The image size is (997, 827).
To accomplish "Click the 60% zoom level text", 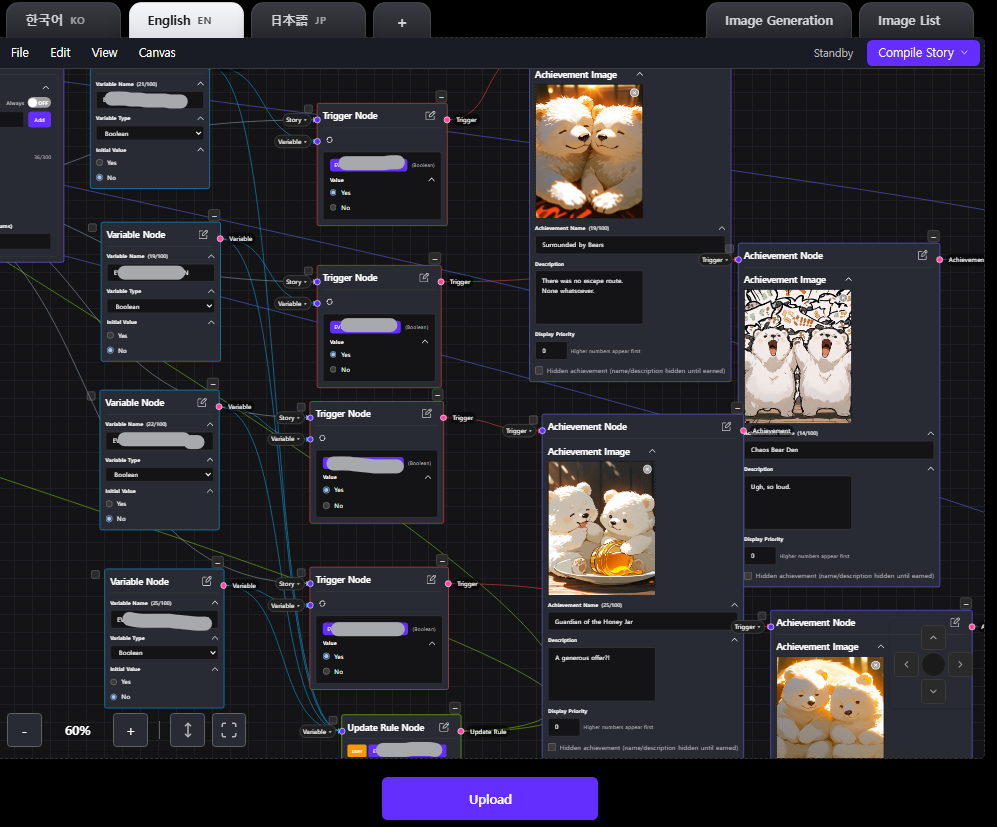I will [x=78, y=731].
